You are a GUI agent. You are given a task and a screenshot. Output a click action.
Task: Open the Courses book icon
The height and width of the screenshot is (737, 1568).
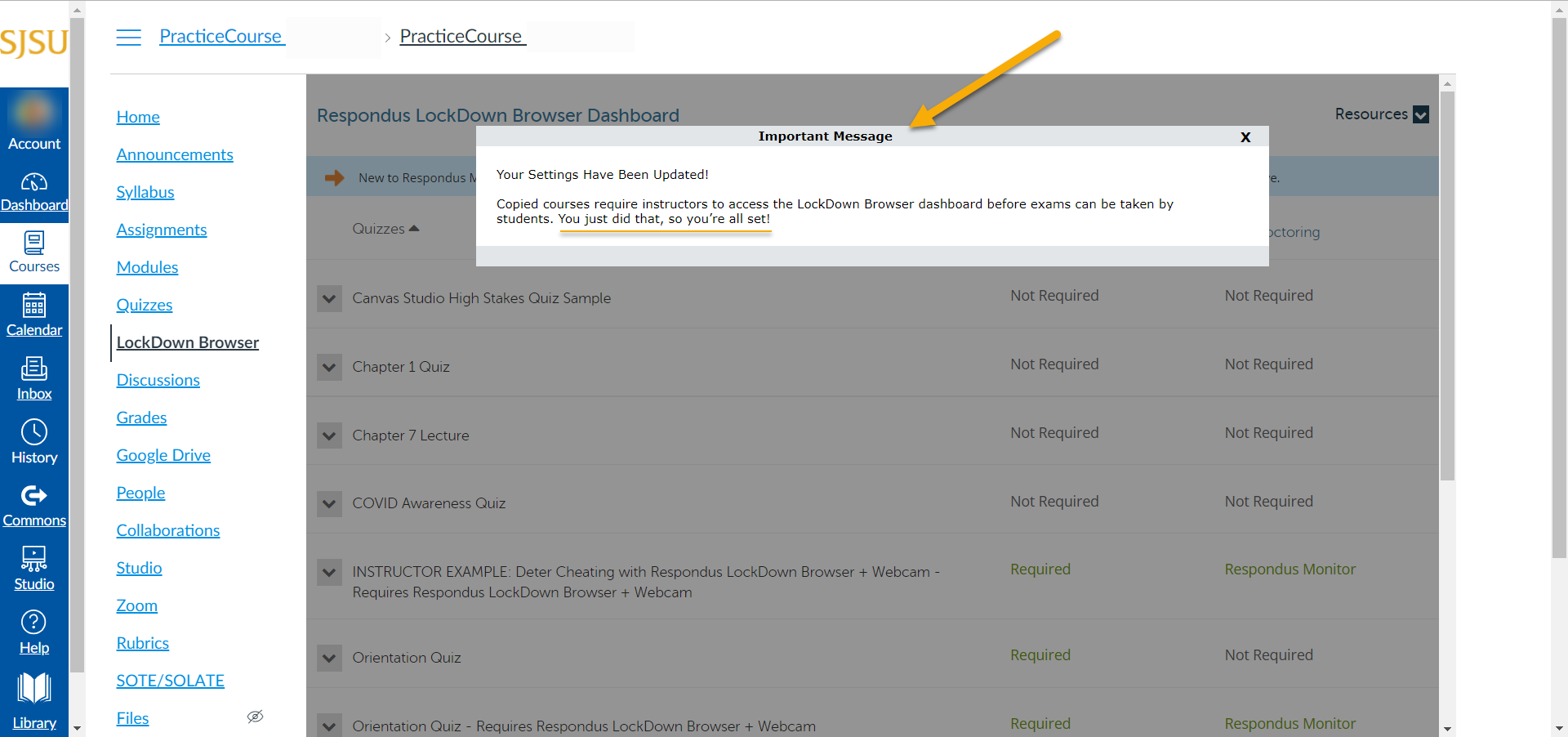34,243
